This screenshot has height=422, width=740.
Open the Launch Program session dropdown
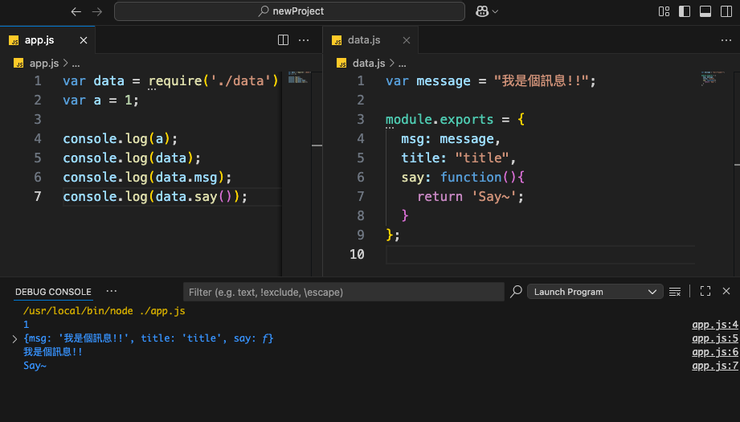[595, 292]
